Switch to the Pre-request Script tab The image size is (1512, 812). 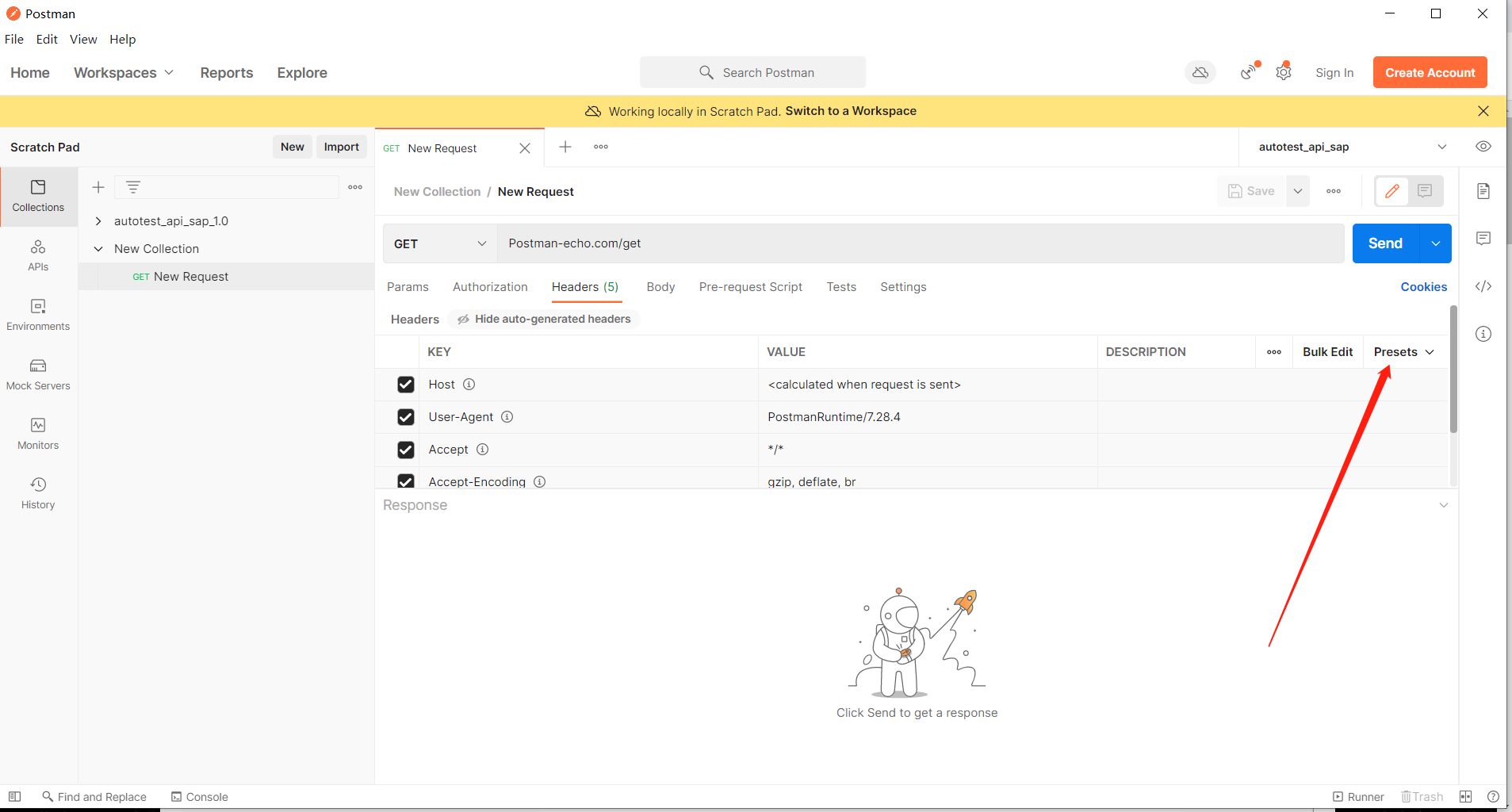(751, 287)
